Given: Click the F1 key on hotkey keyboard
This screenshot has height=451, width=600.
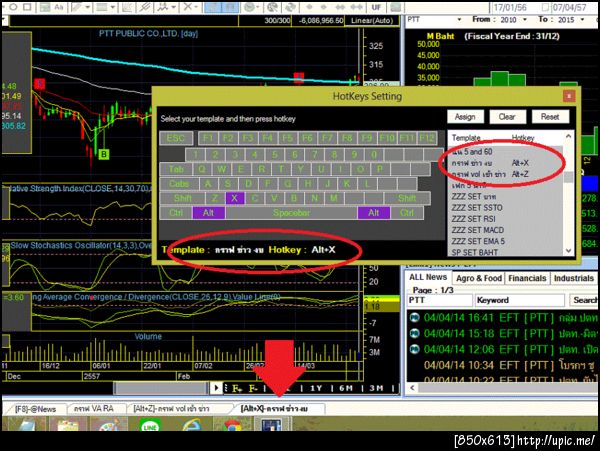Looking at the screenshot, I should 208,138.
